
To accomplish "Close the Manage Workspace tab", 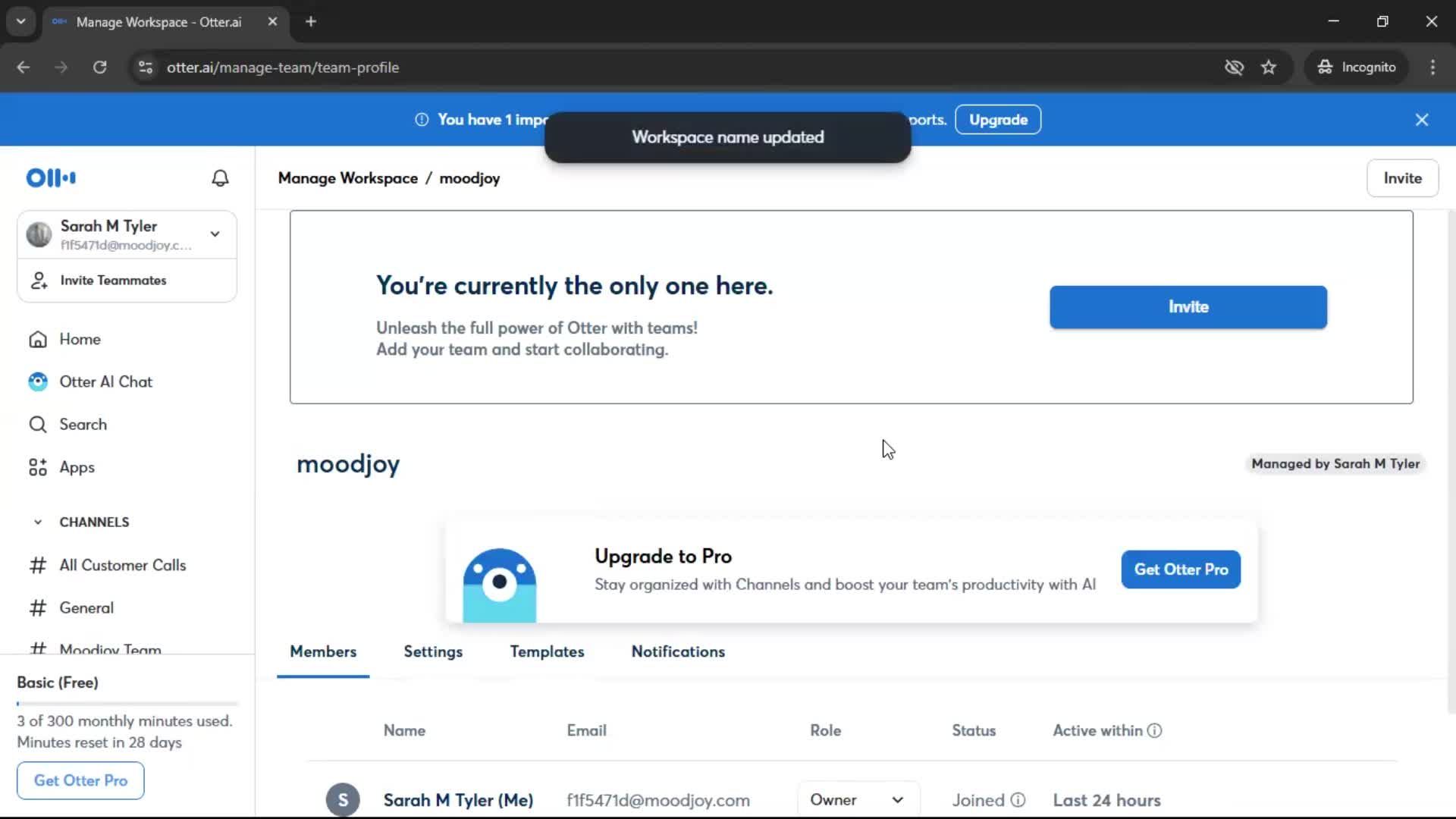I will pos(272,21).
